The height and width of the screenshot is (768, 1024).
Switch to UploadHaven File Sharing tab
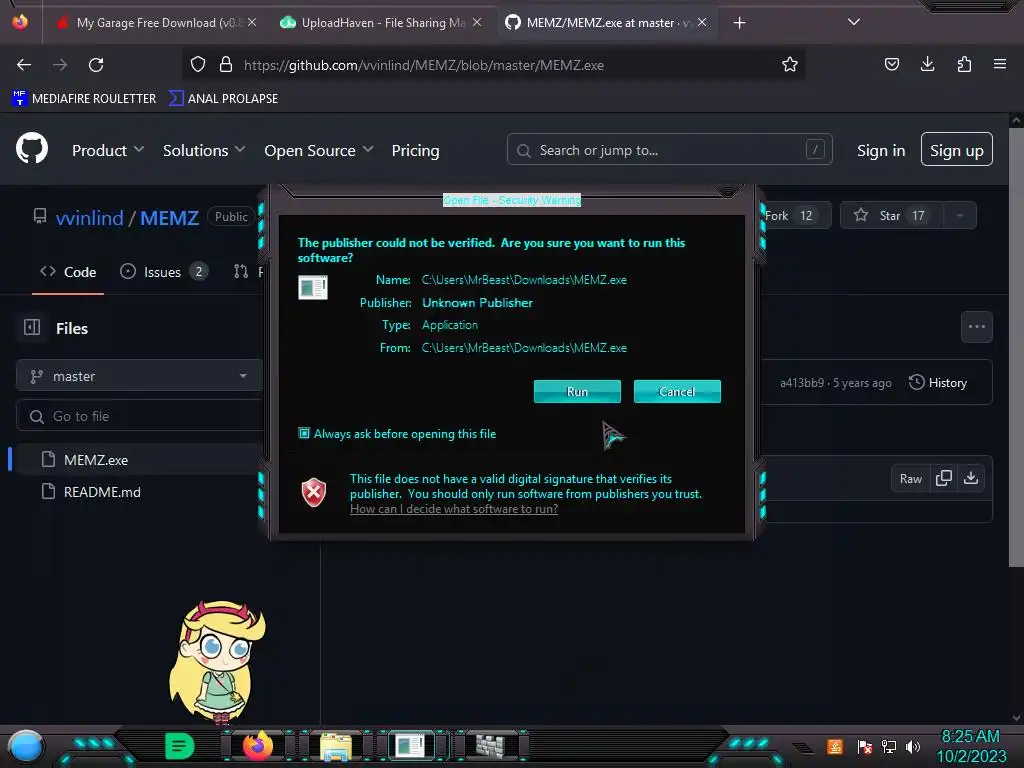(x=381, y=23)
